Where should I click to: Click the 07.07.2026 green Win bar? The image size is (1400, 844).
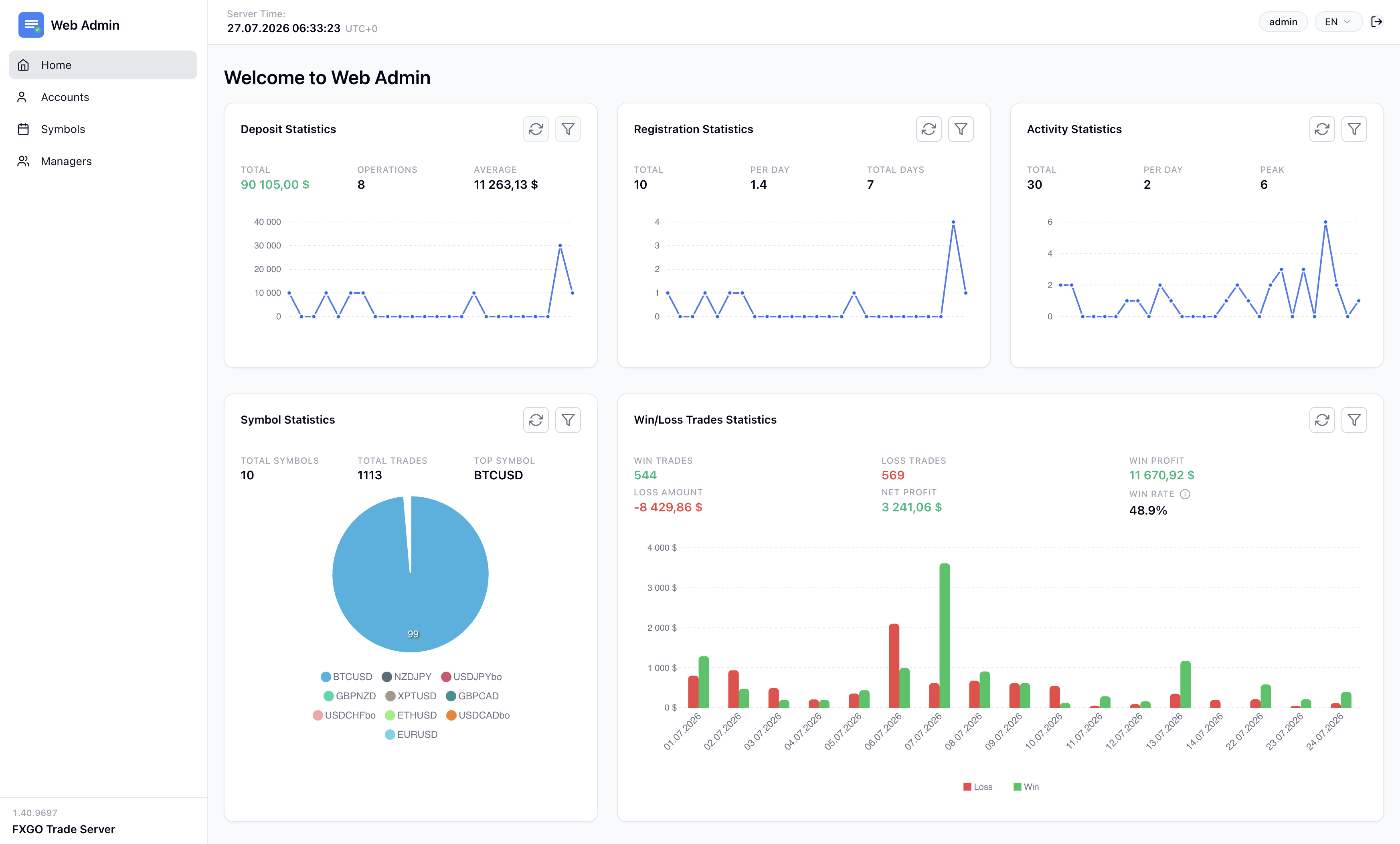pos(944,635)
